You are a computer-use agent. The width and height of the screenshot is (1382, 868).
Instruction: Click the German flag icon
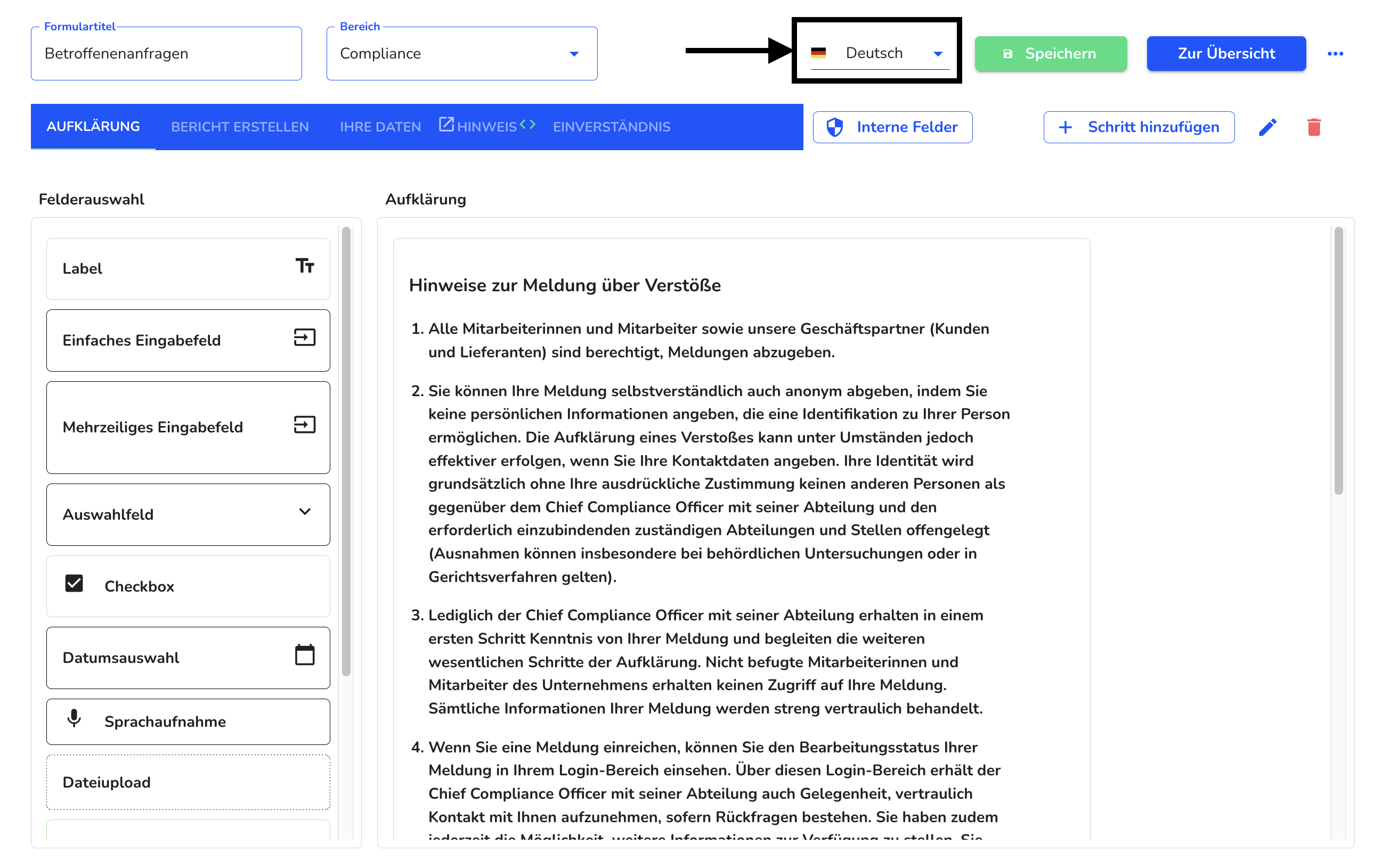pyautogui.click(x=818, y=53)
